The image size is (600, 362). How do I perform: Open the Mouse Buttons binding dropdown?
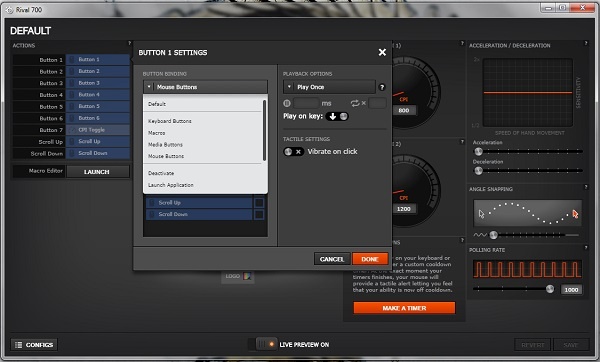[x=205, y=87]
